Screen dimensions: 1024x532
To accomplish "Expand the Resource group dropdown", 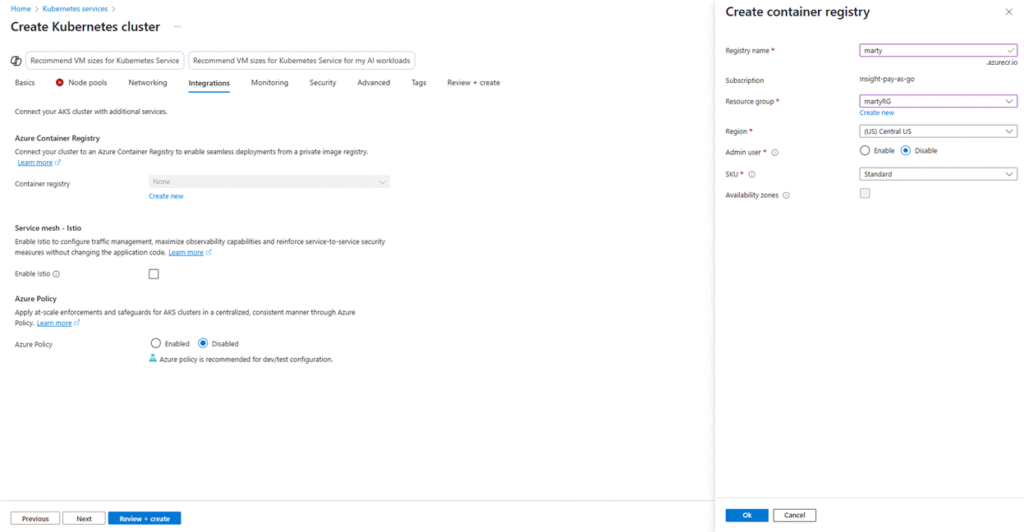I will (938, 101).
